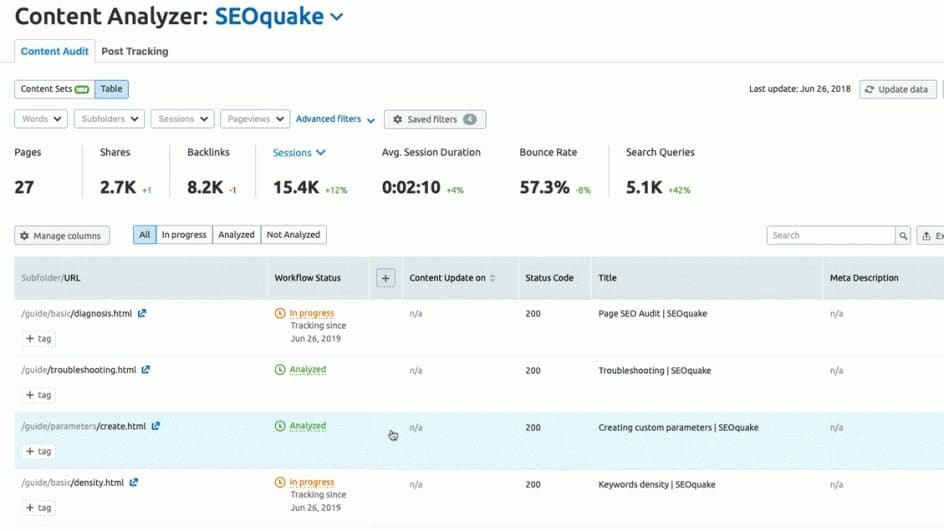Click Analyzed status for create.html

click(x=308, y=426)
